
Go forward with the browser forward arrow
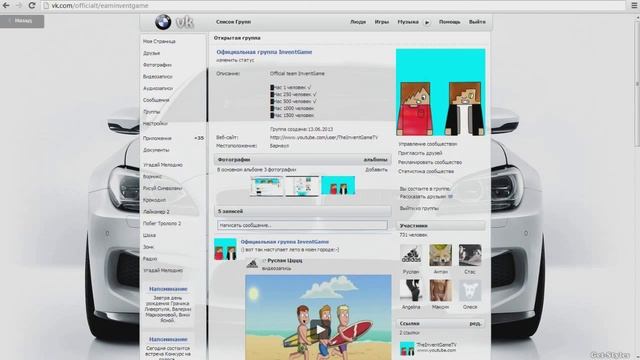[19, 6]
